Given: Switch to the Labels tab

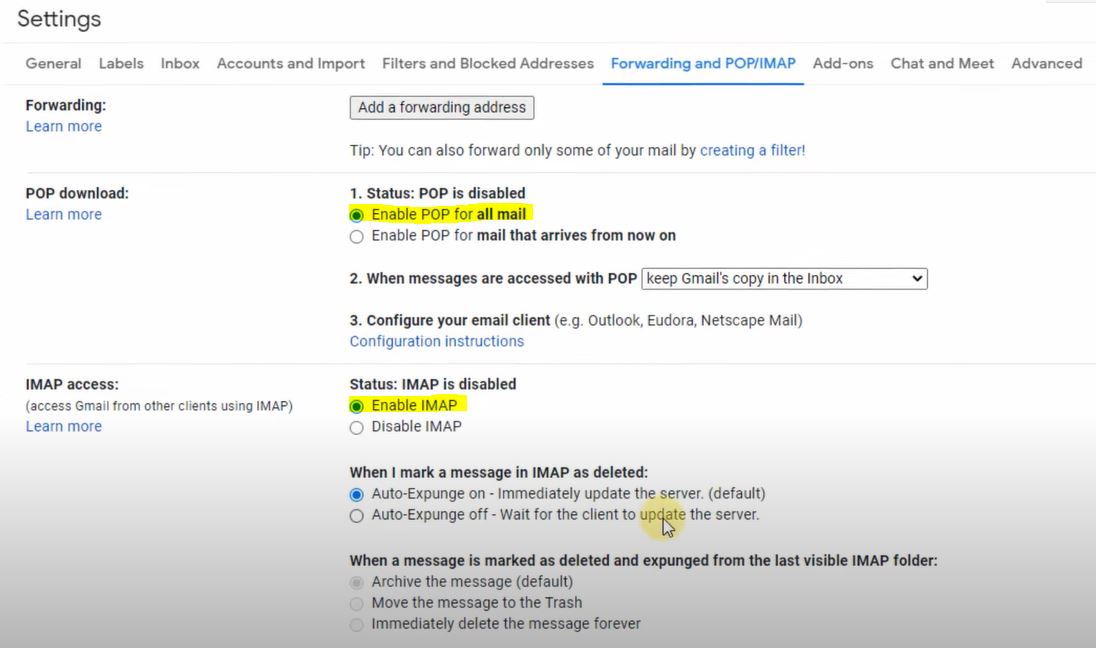Looking at the screenshot, I should point(121,64).
